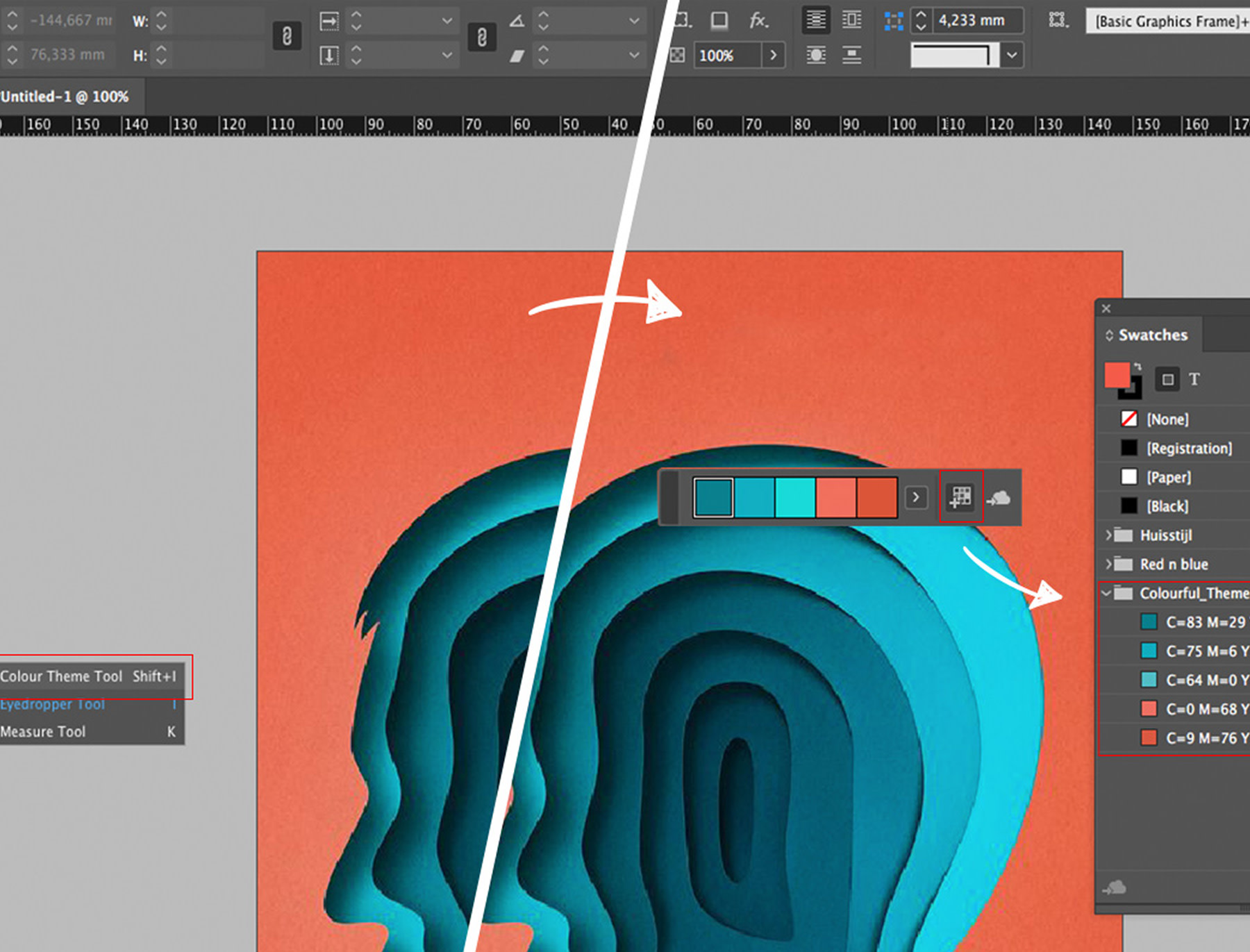The height and width of the screenshot is (952, 1250).
Task: Expand the Red n blue colour group
Action: point(1108,564)
